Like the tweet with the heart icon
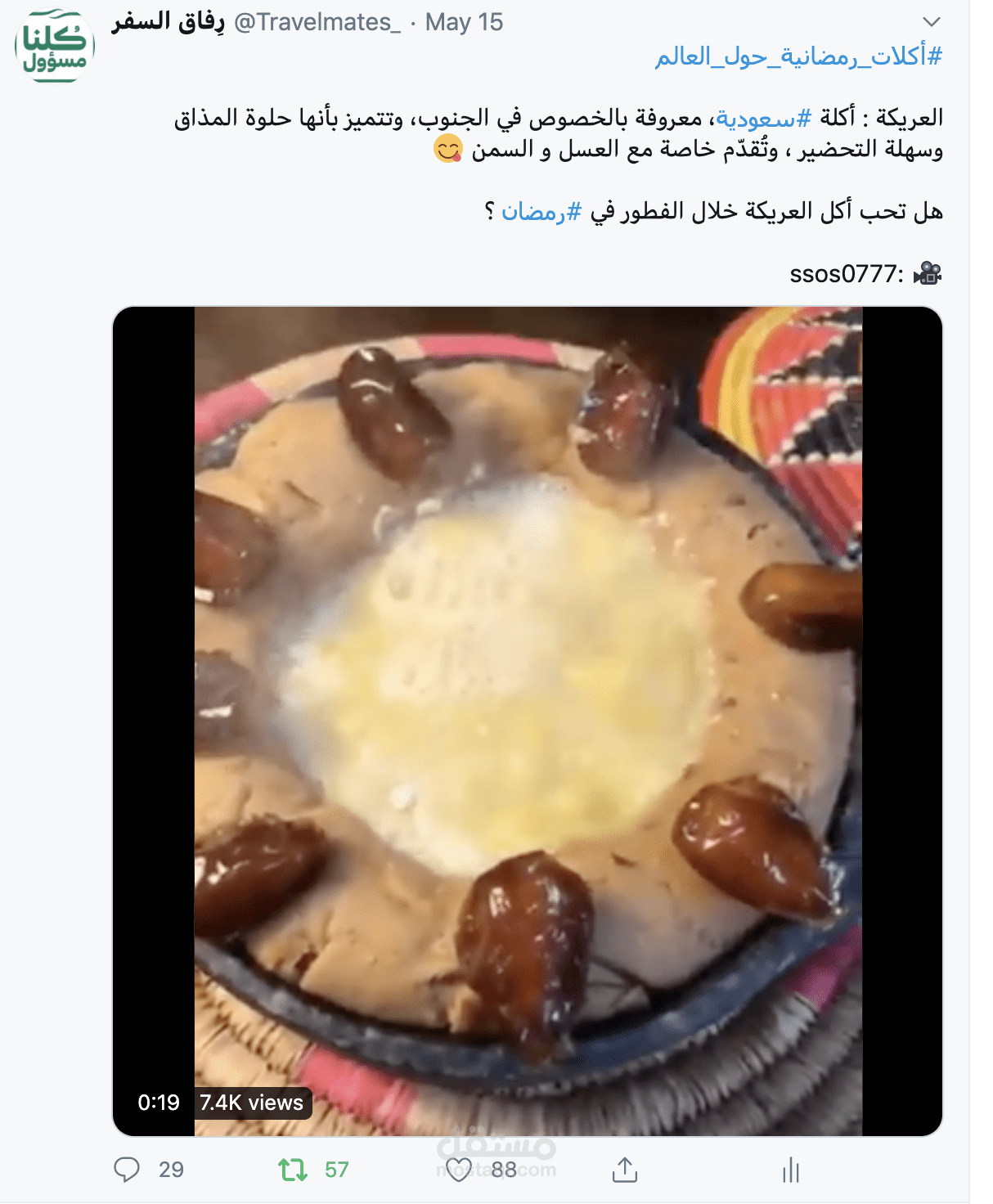This screenshot has height=1204, width=993. 459,1170
